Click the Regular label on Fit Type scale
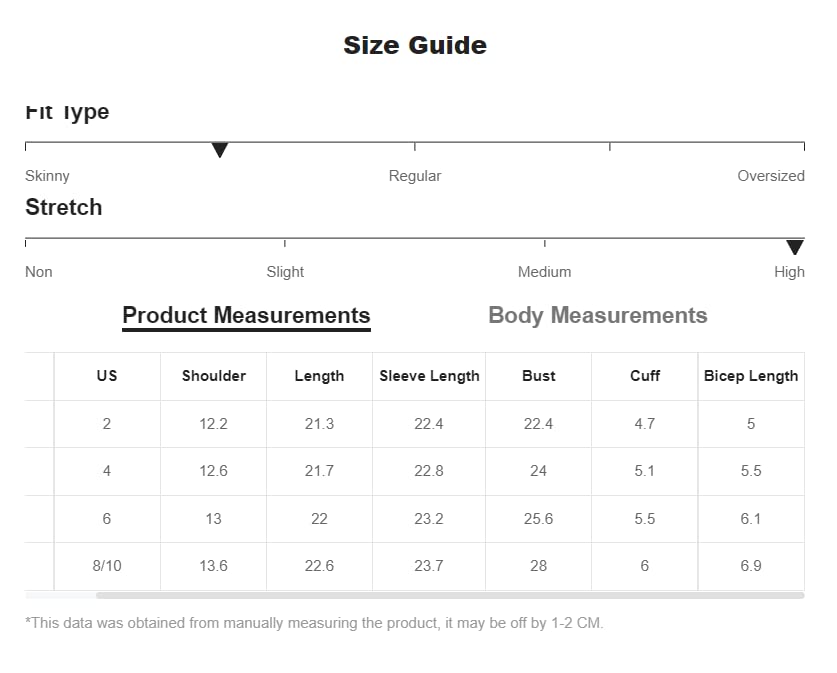The height and width of the screenshot is (673, 837). [x=415, y=176]
